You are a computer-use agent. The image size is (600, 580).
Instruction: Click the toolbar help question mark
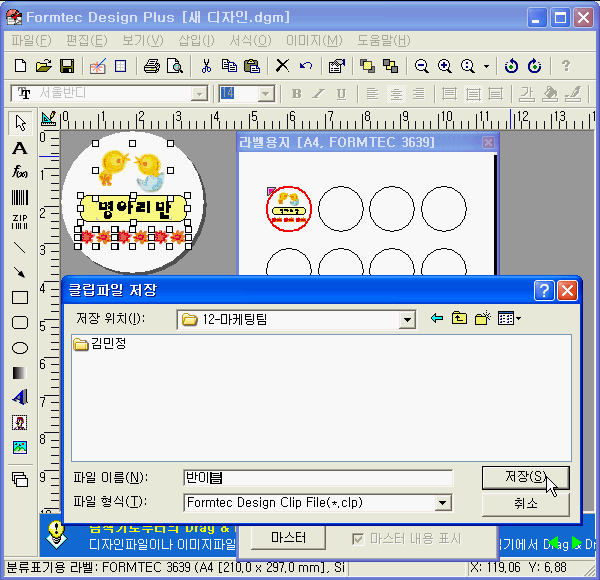(566, 66)
